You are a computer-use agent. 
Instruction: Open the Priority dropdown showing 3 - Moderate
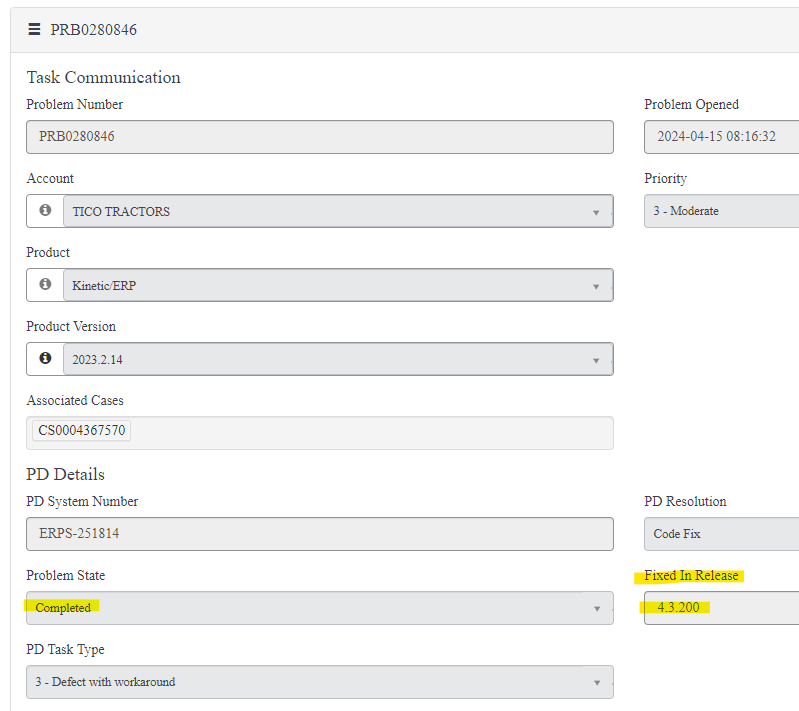tap(720, 211)
